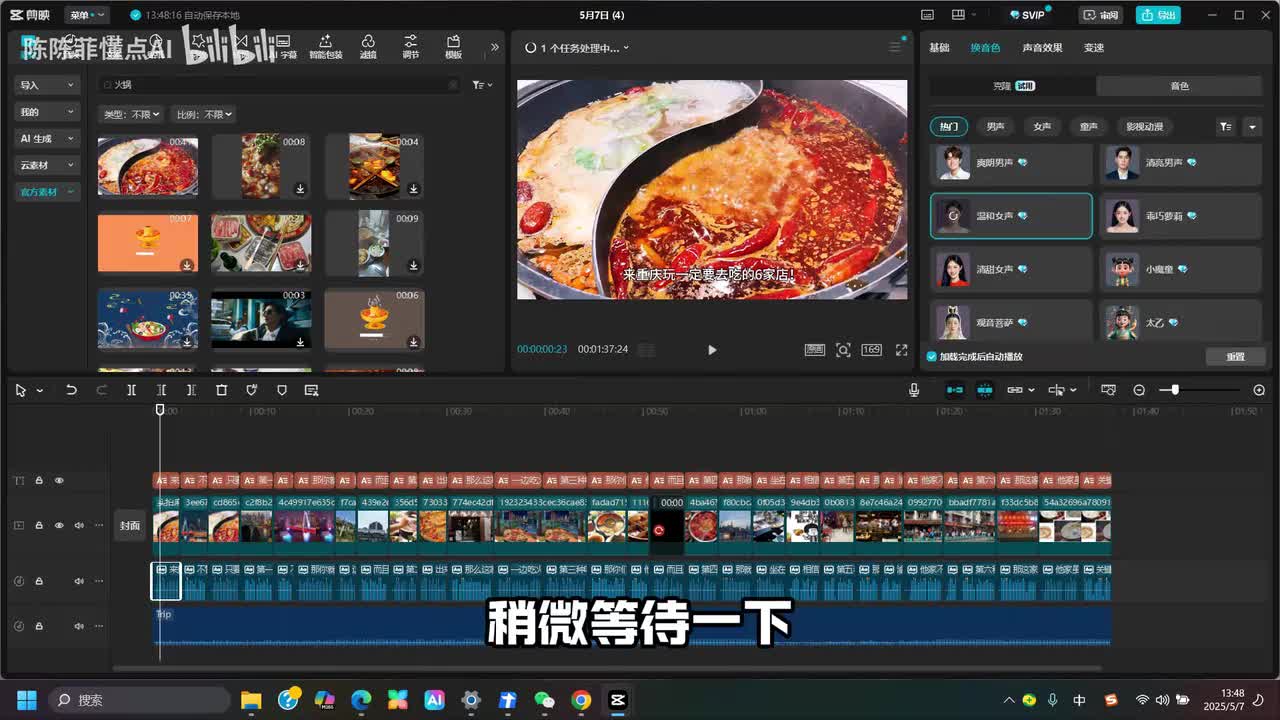1280x720 pixels.
Task: Switch to the 变速 speed tab
Action: (x=1094, y=48)
